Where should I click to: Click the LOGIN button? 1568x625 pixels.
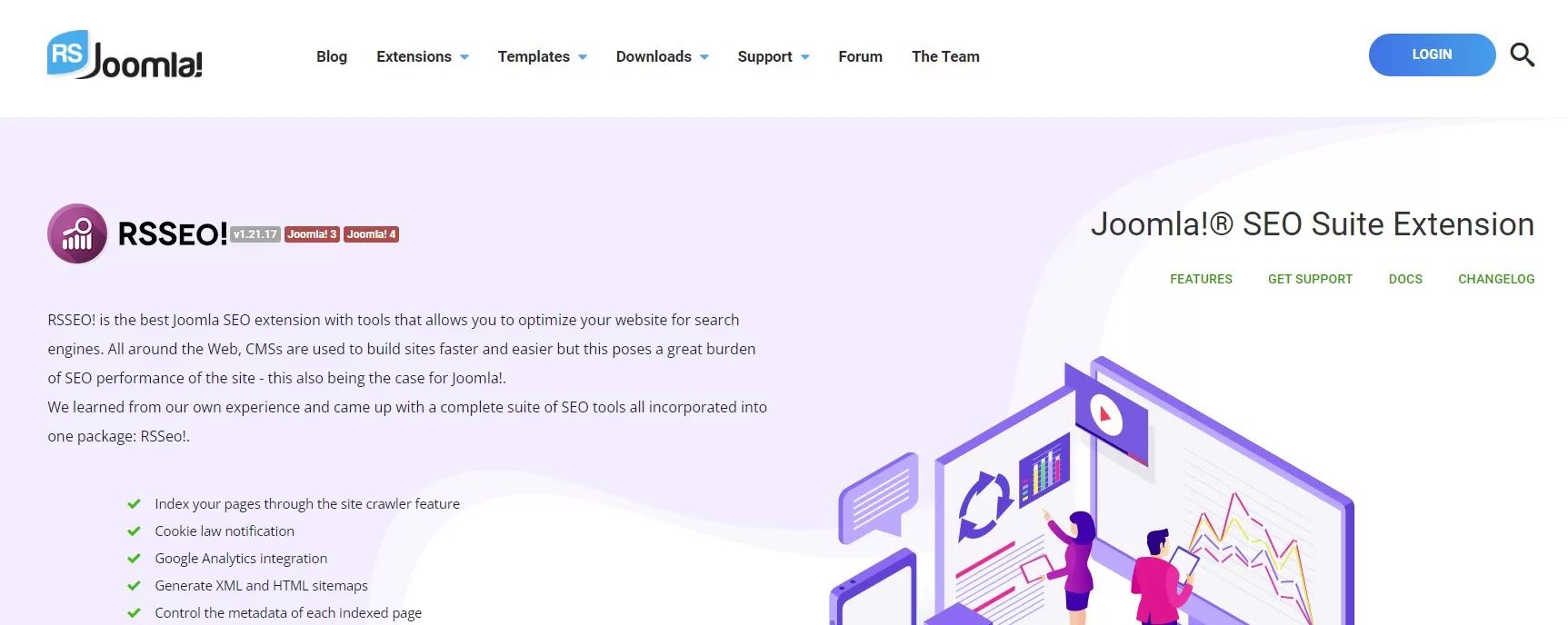click(1432, 55)
